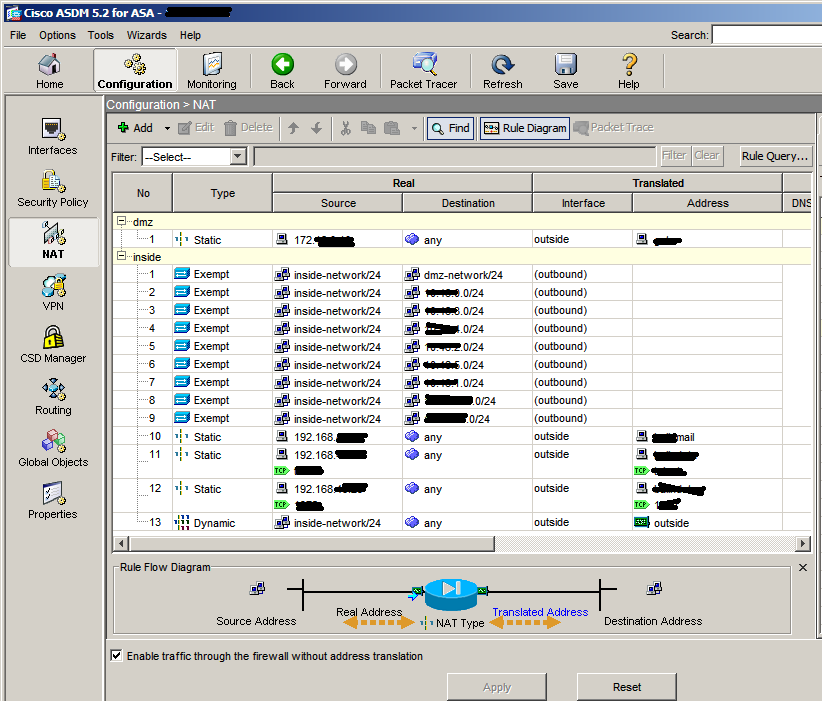The image size is (822, 701).
Task: Open the Options menu
Action: [57, 35]
